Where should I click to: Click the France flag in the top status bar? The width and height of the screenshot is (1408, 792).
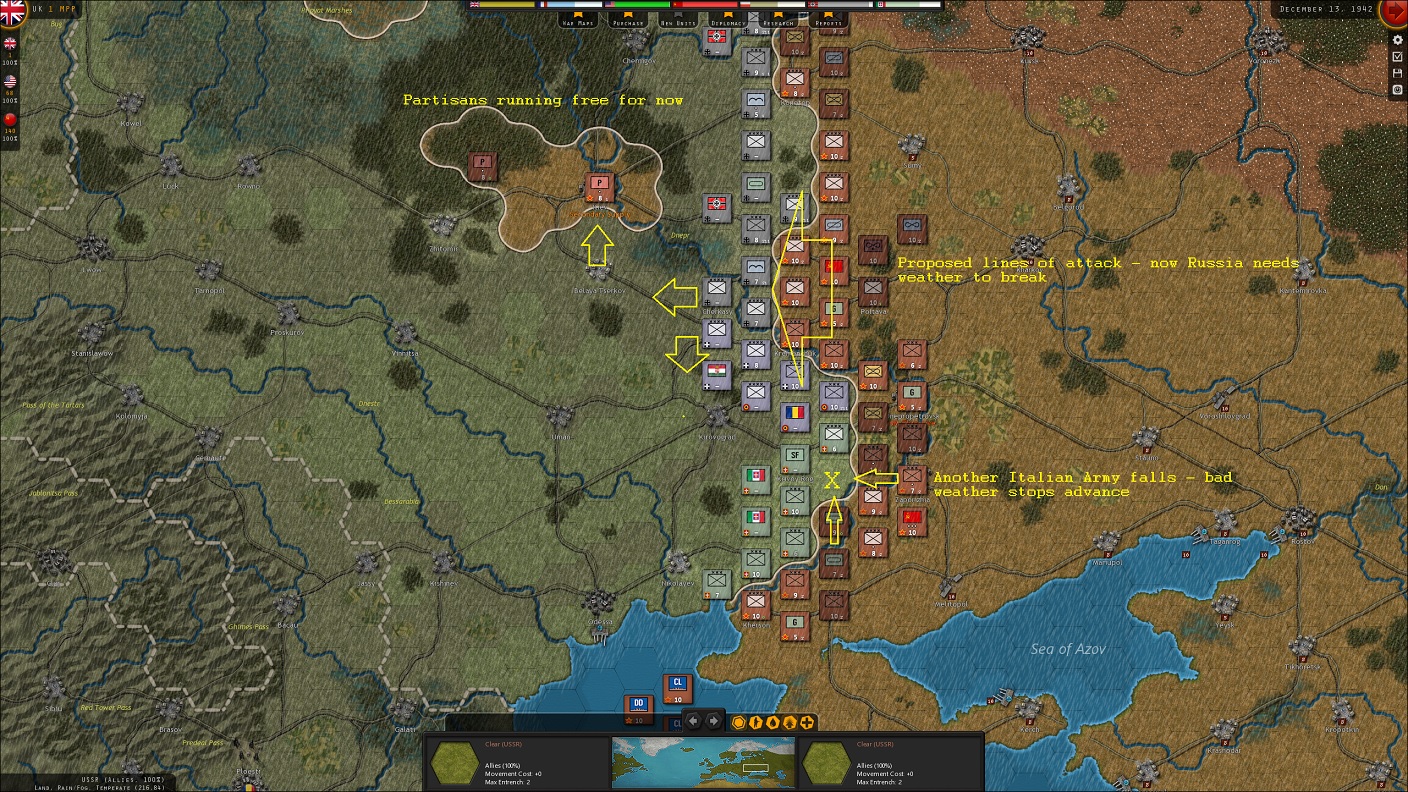(542, 5)
